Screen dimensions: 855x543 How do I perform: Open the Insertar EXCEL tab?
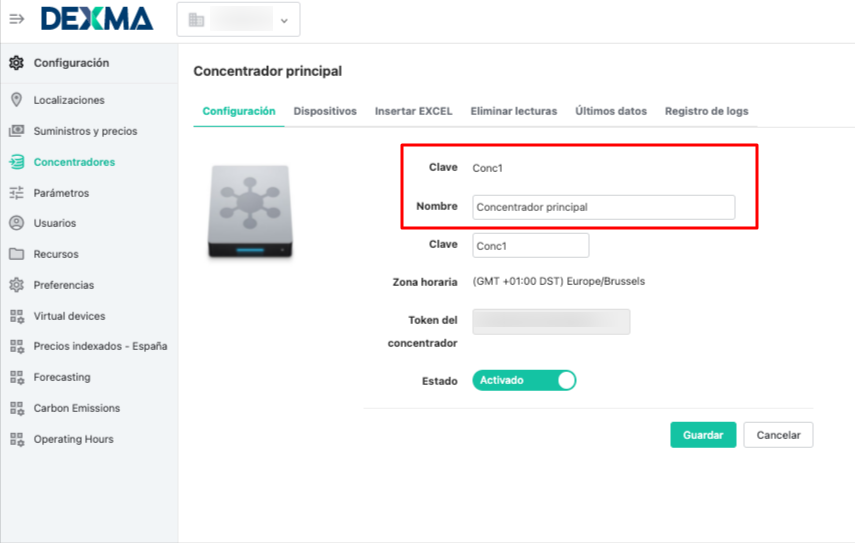coord(413,111)
